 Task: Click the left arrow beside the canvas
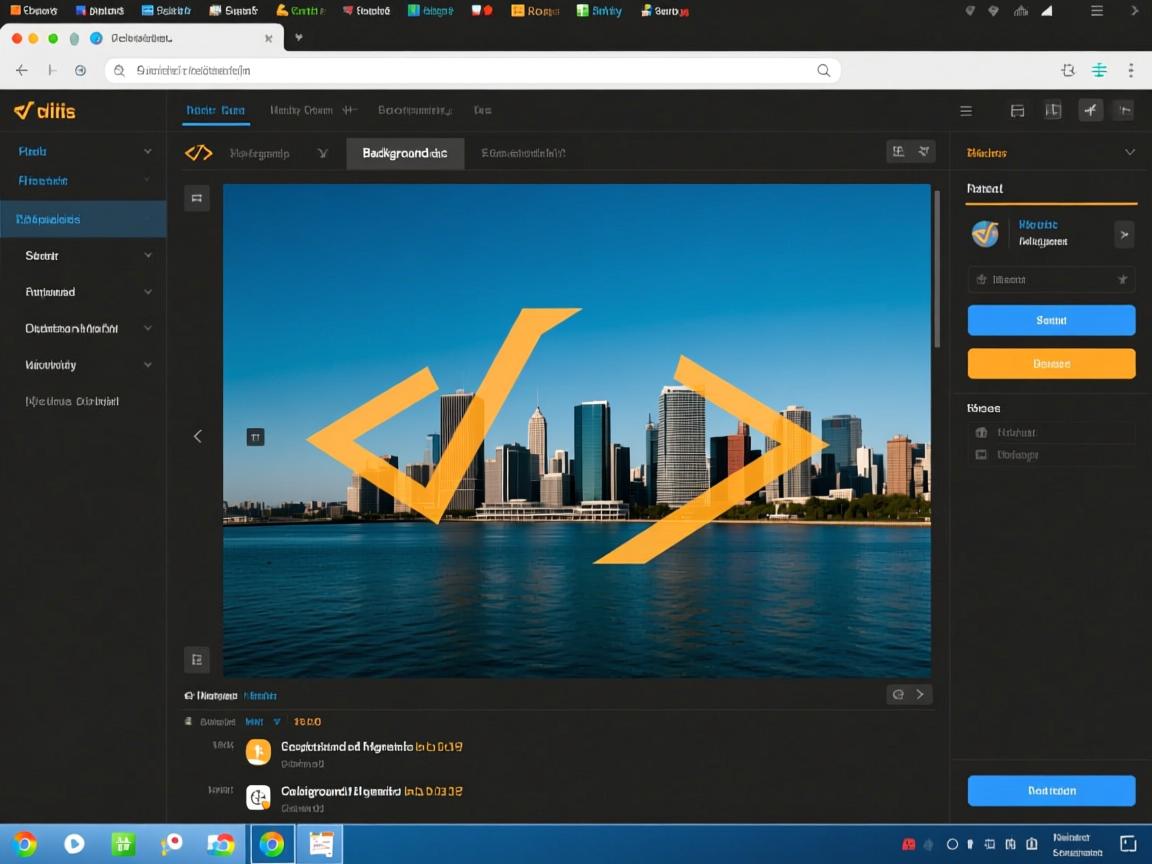[198, 436]
